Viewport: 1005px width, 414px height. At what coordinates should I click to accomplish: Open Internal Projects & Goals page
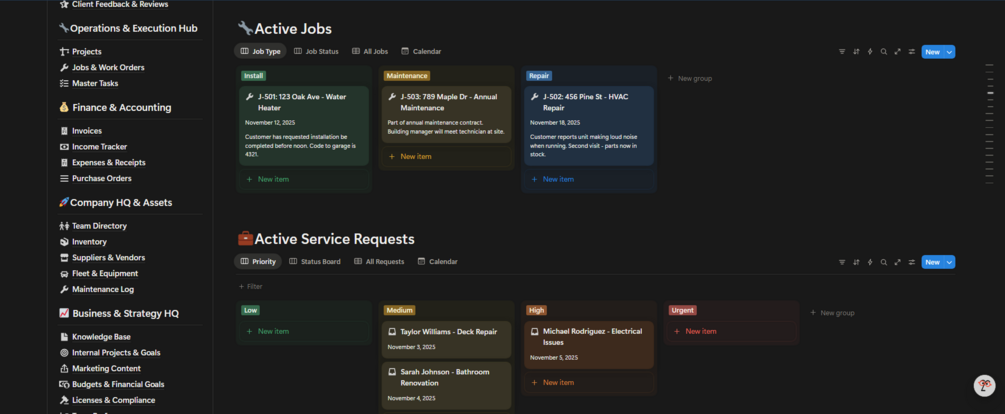coord(116,353)
